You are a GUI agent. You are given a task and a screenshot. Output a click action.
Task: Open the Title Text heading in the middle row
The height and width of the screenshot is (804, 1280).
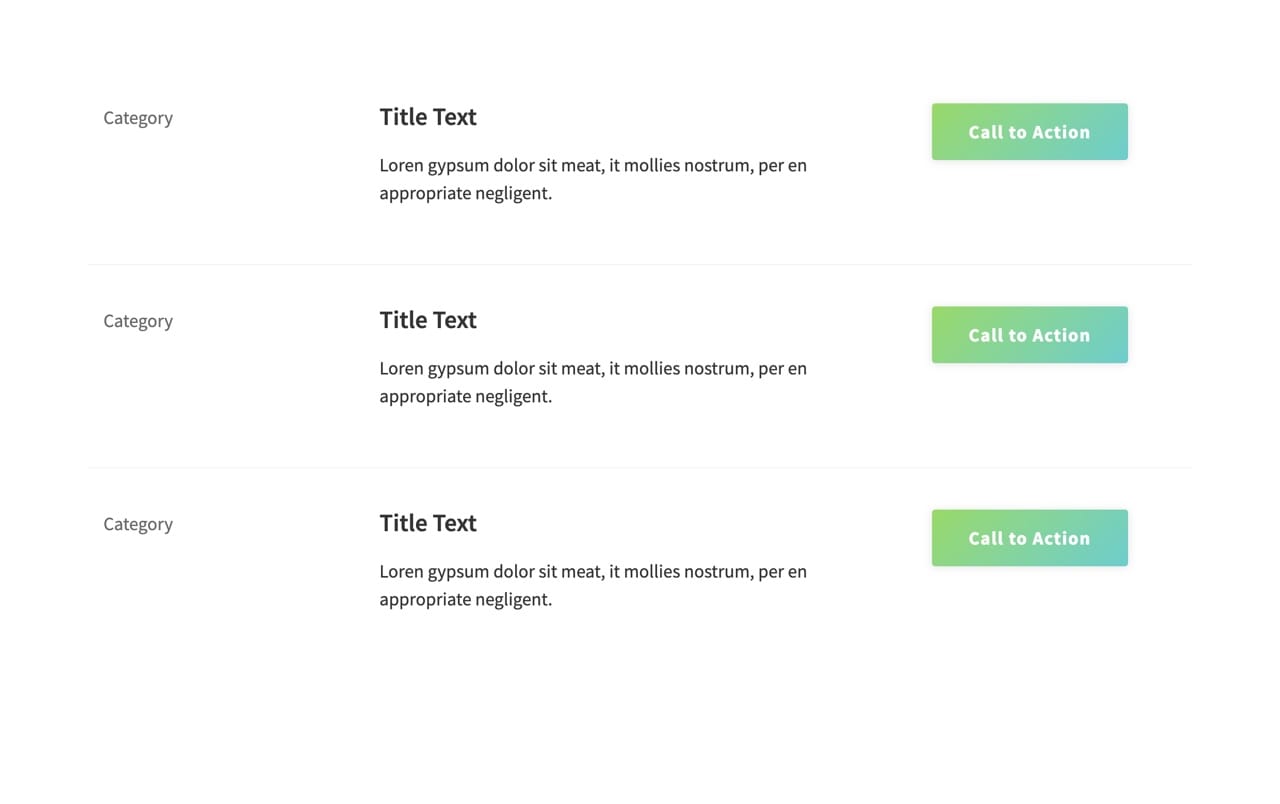pyautogui.click(x=428, y=320)
